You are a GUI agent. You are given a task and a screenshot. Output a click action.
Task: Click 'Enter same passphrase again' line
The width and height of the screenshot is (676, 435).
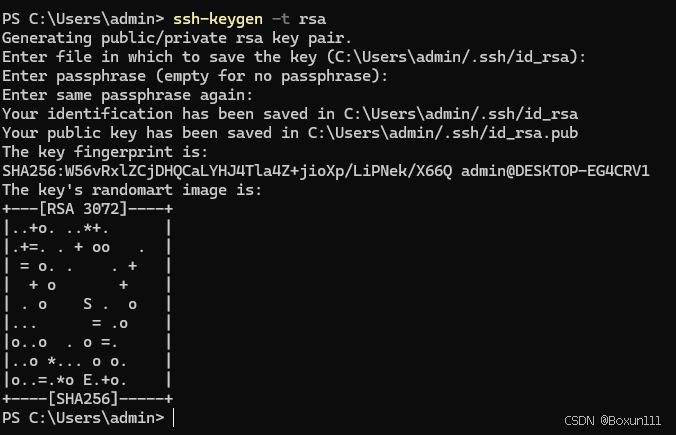pyautogui.click(x=128, y=95)
